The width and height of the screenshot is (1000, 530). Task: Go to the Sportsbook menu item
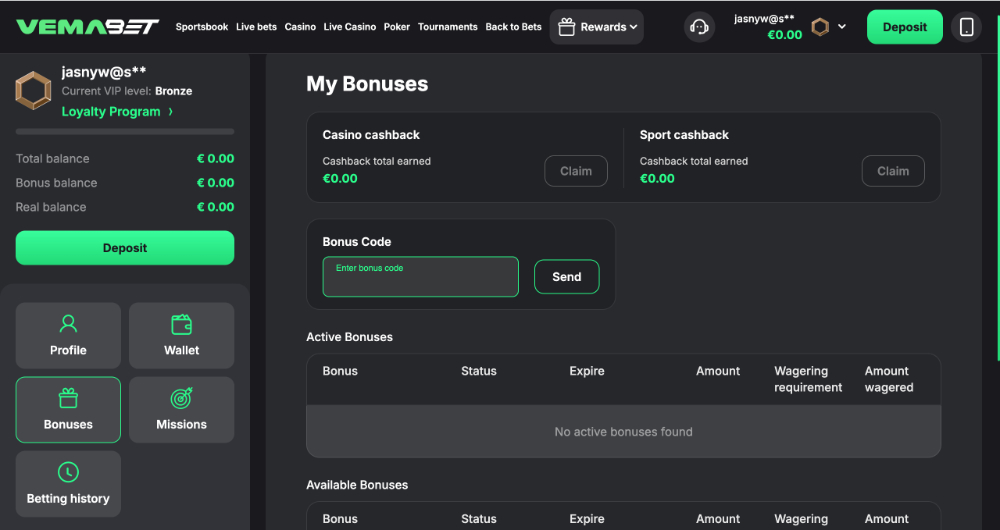(202, 27)
